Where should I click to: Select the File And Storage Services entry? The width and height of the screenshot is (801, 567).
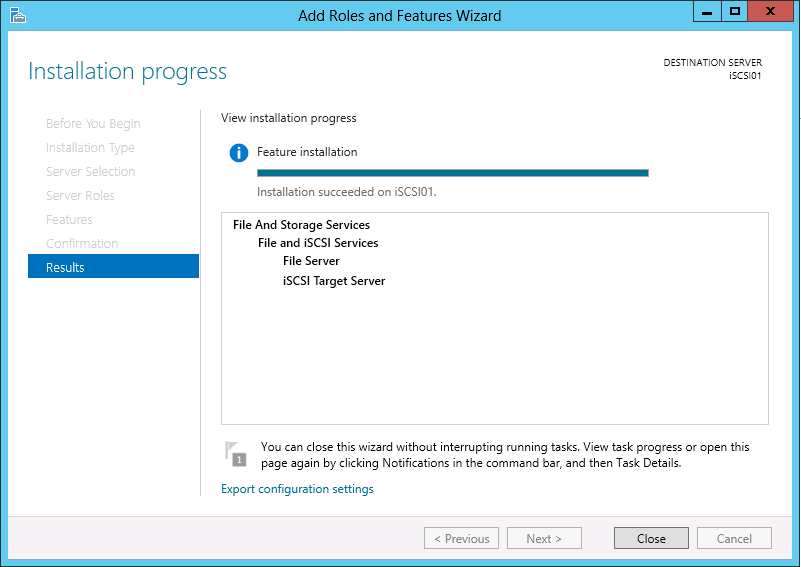click(x=301, y=225)
